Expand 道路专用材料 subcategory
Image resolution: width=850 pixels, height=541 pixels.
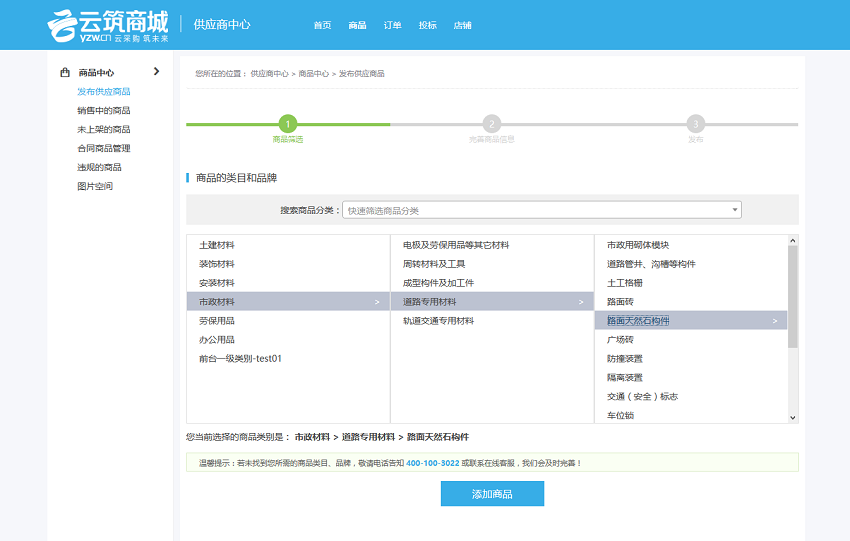491,302
